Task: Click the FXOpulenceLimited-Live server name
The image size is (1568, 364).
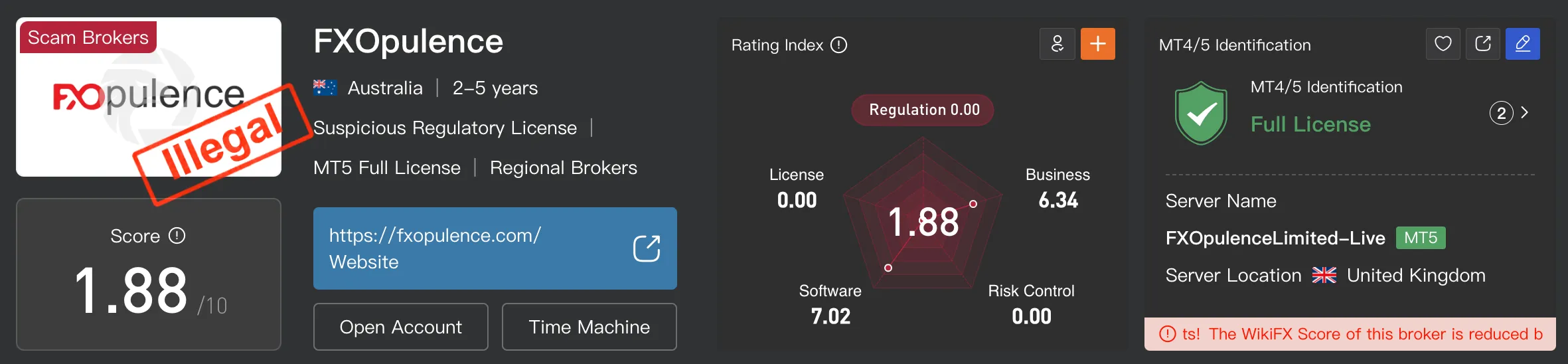Action: pos(1275,238)
